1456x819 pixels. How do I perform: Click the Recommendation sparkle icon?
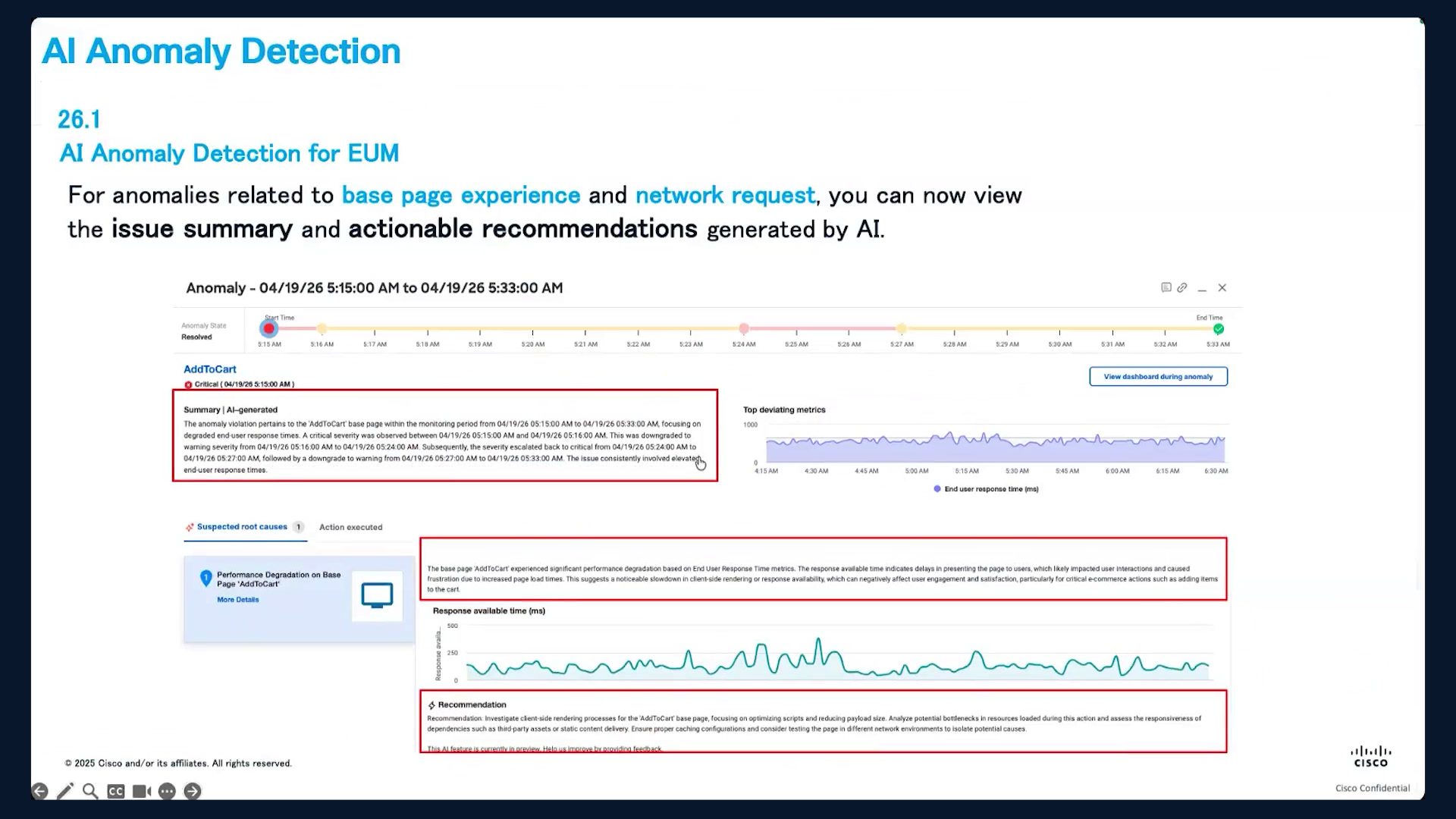(431, 705)
